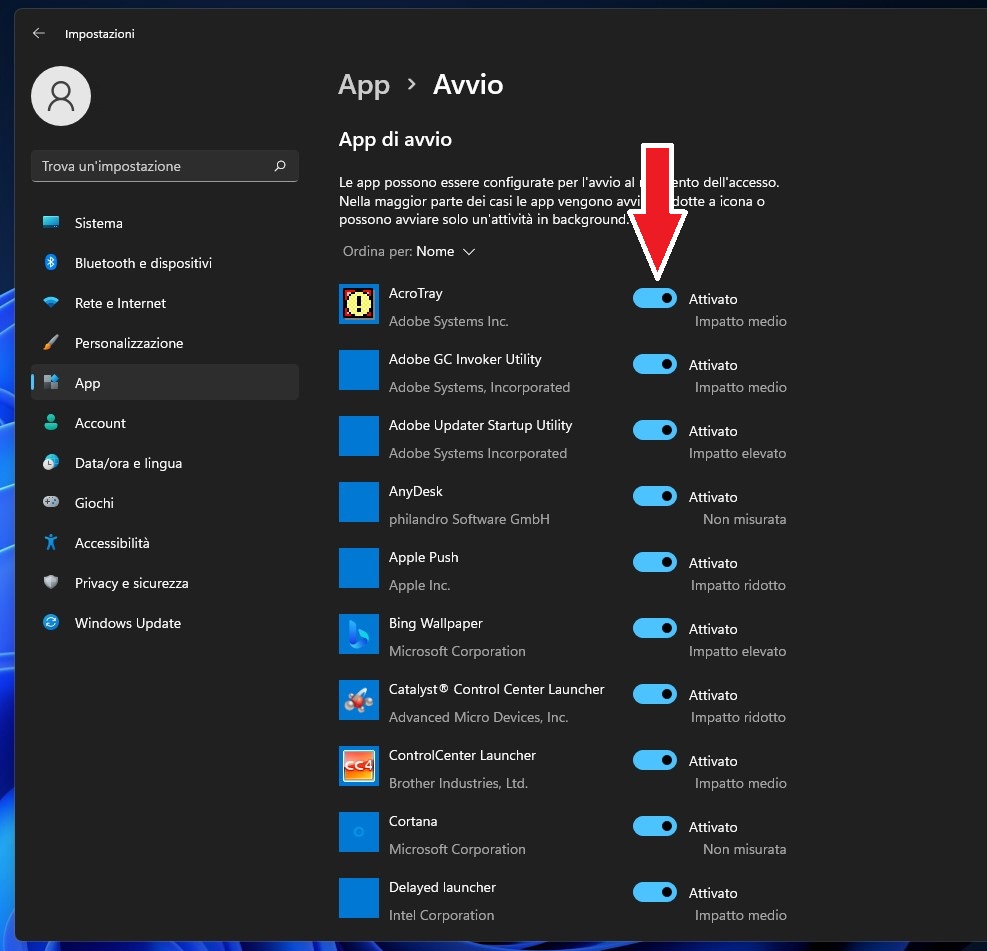Turn off Catalyst Control Center Launcher toggle
The height and width of the screenshot is (951, 987).
[x=655, y=695]
